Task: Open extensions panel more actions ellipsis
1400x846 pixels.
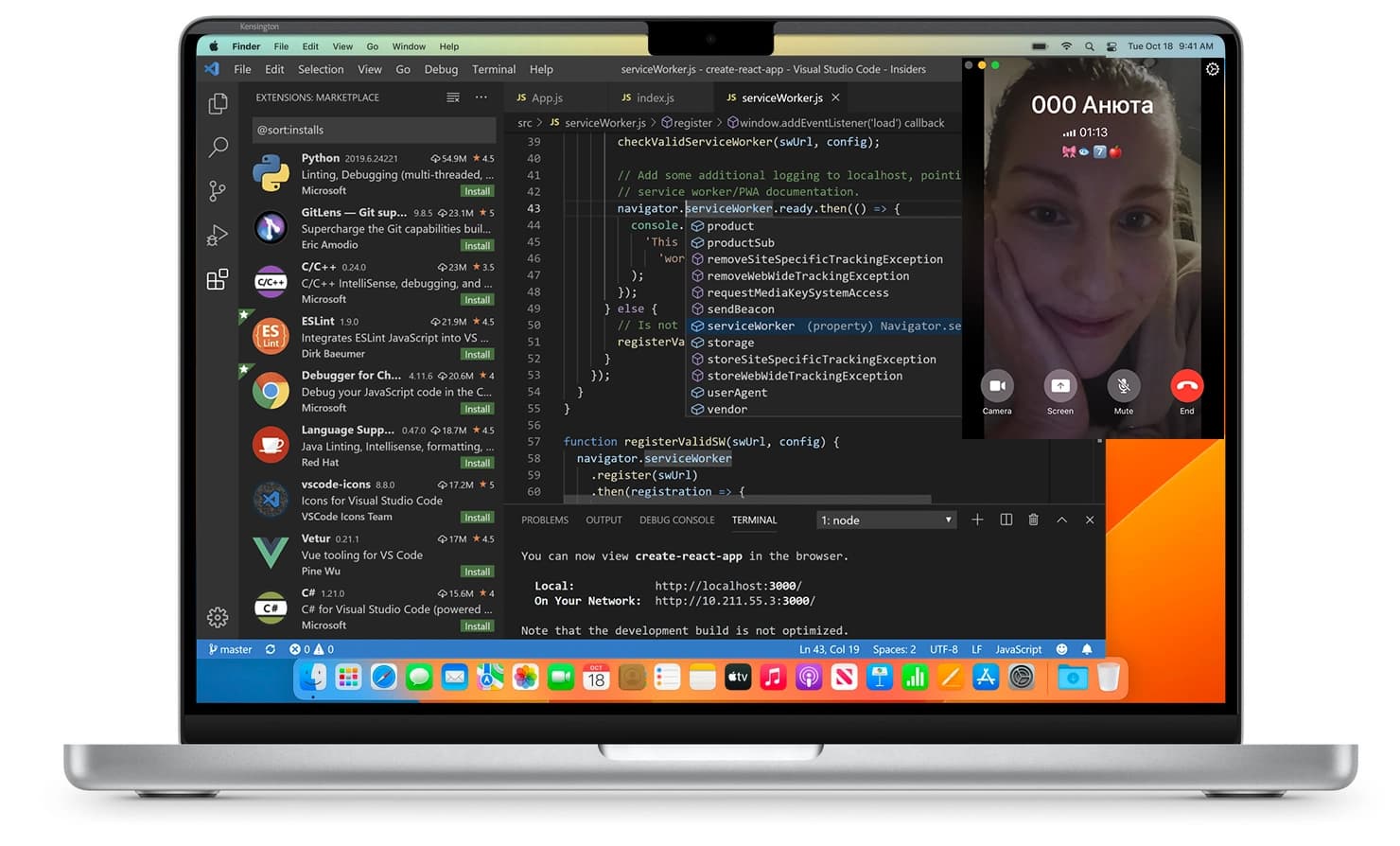Action: (481, 97)
